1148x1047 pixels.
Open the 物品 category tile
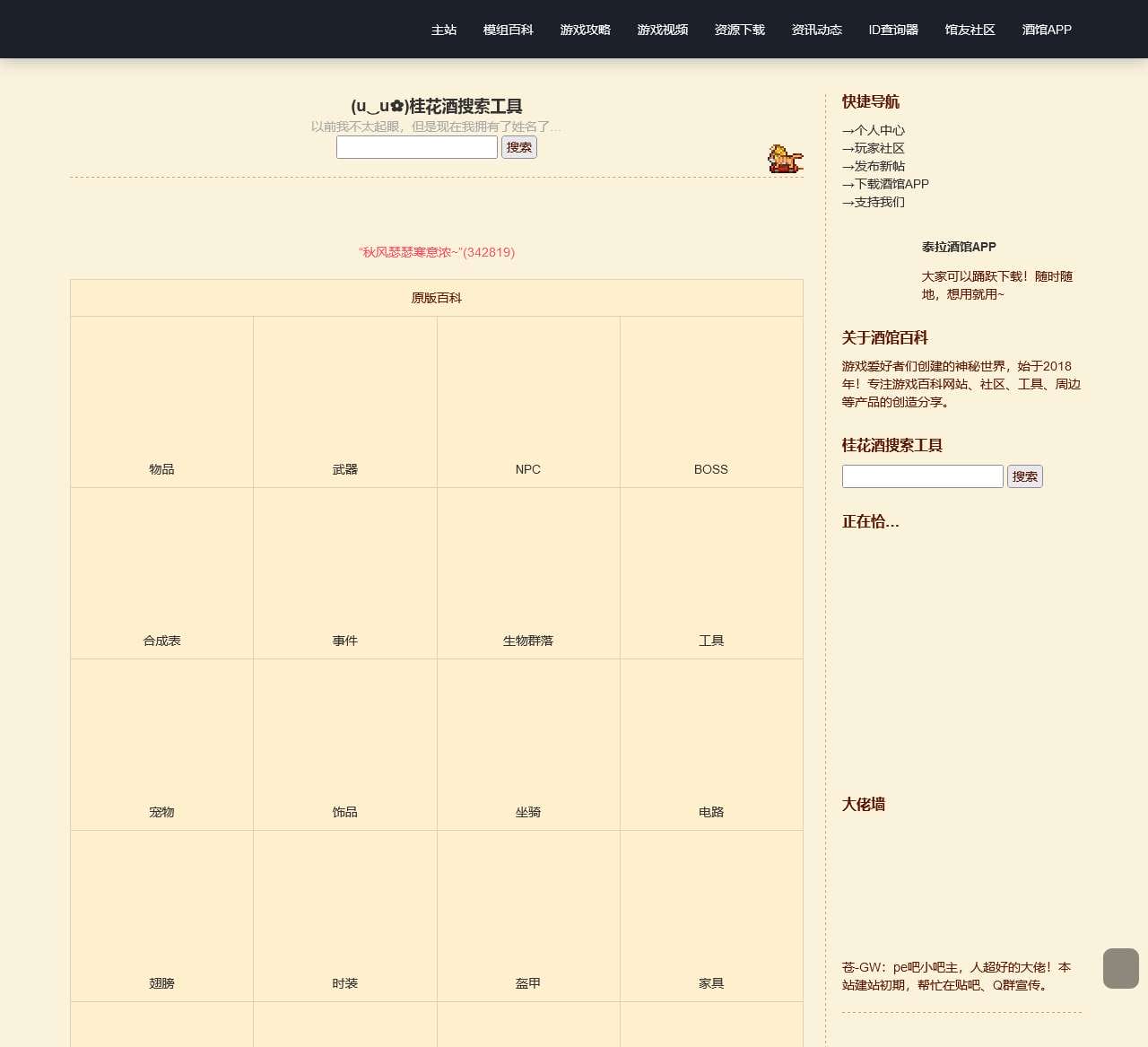click(161, 401)
